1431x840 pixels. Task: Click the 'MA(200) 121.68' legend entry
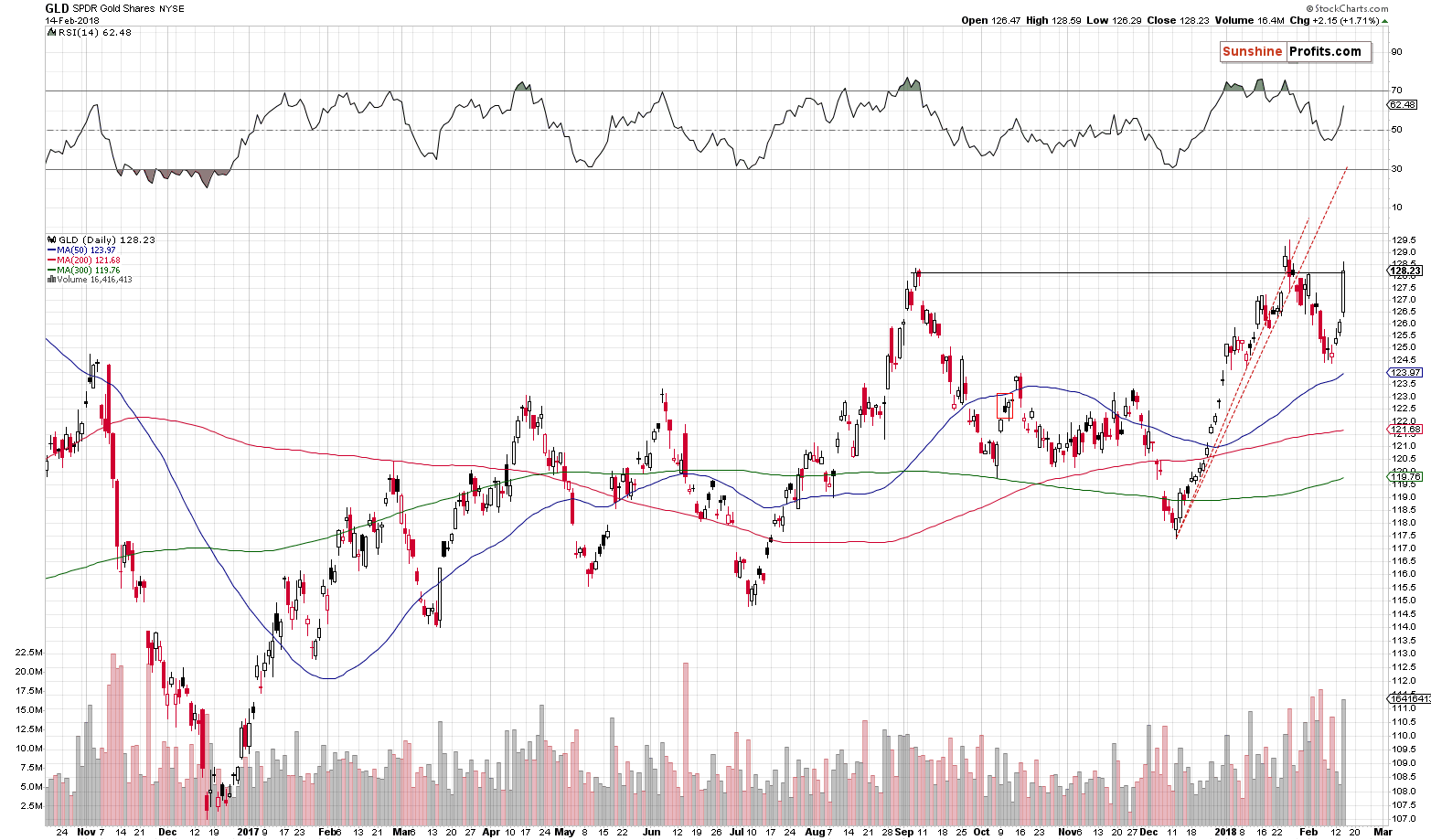[89, 261]
